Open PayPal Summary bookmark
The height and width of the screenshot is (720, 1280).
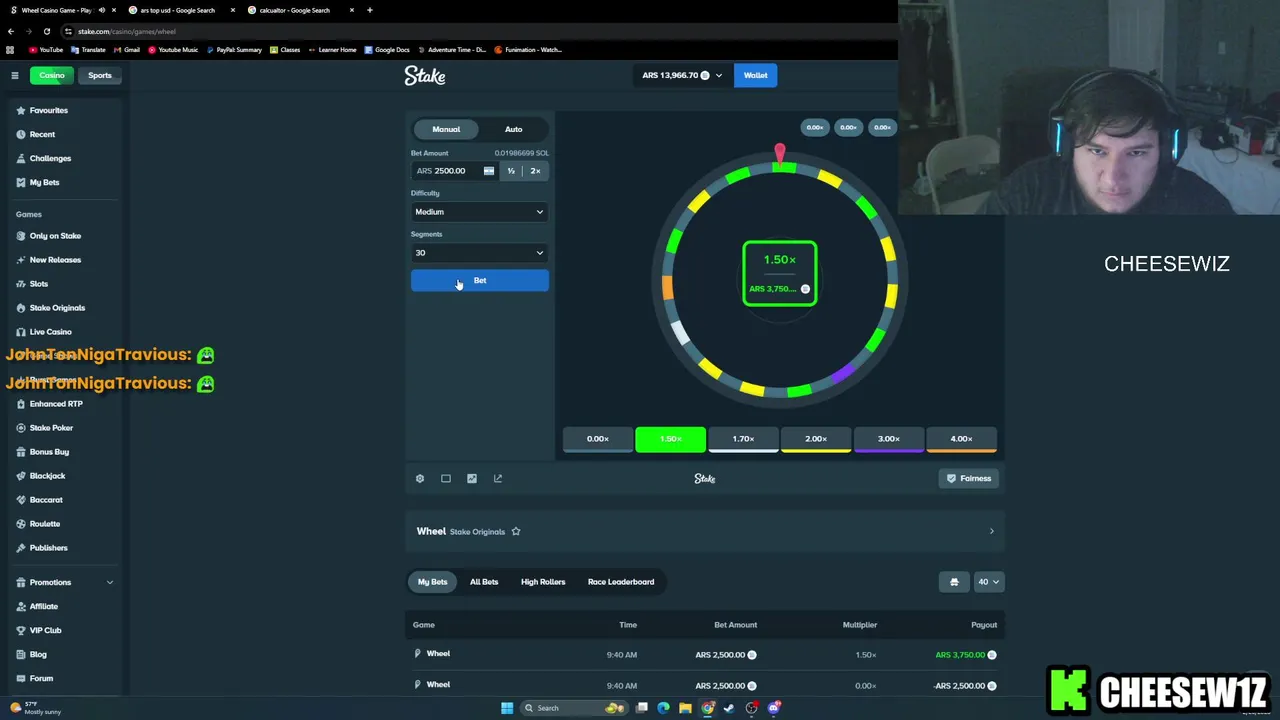tap(234, 50)
